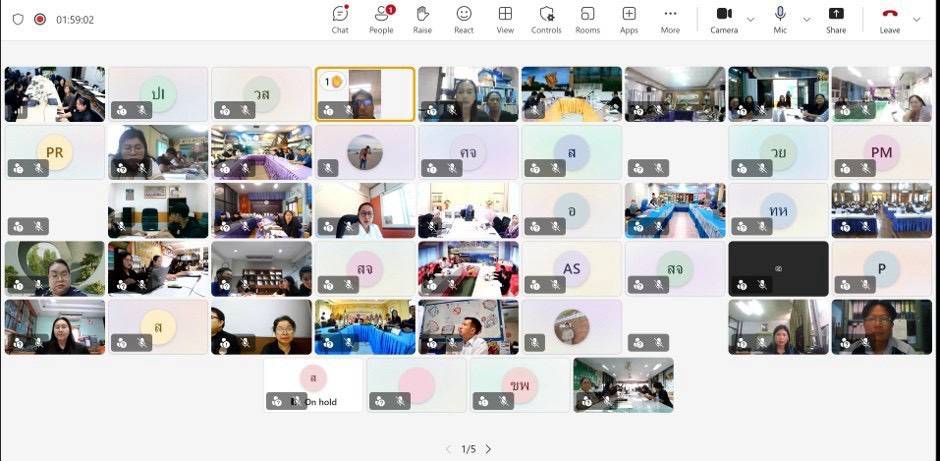Click the status icon on ทห tile
This screenshot has width=940, height=461.
742,227
